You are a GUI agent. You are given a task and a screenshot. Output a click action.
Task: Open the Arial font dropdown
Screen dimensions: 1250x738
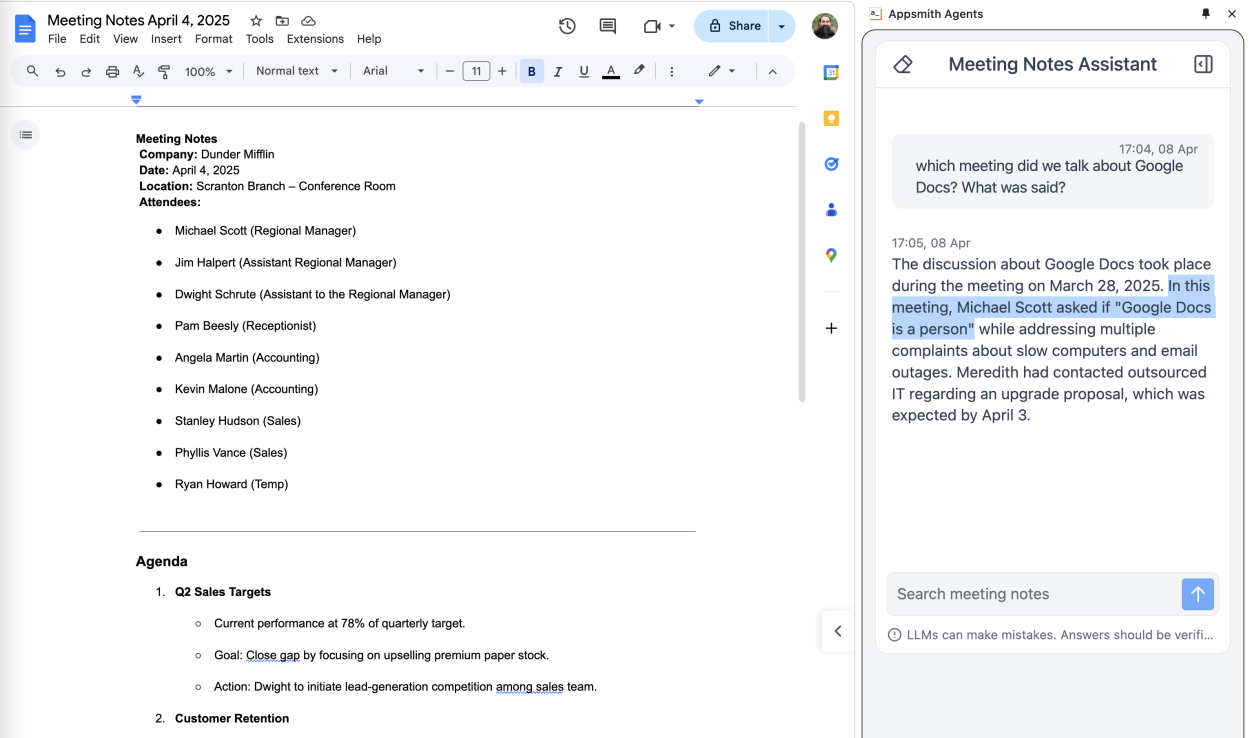coord(393,71)
